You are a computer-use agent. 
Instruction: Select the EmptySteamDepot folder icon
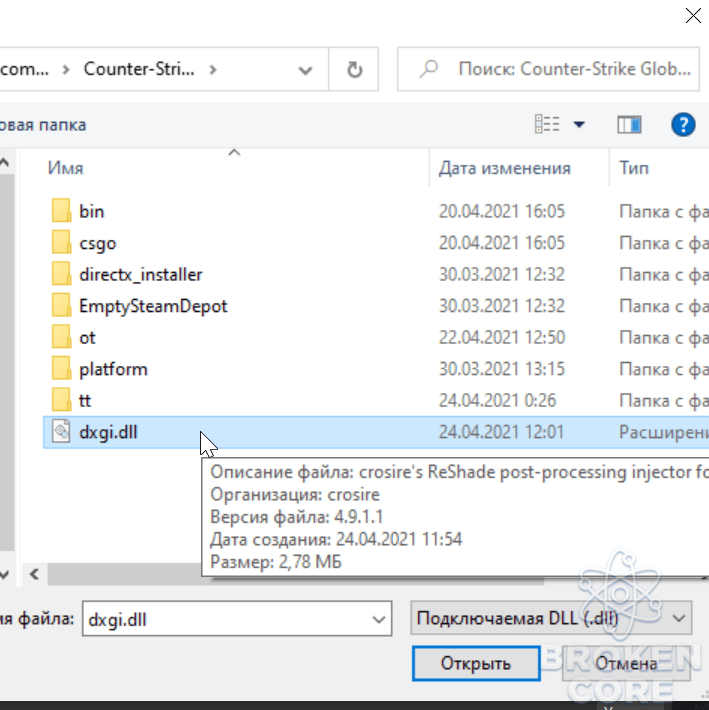61,305
